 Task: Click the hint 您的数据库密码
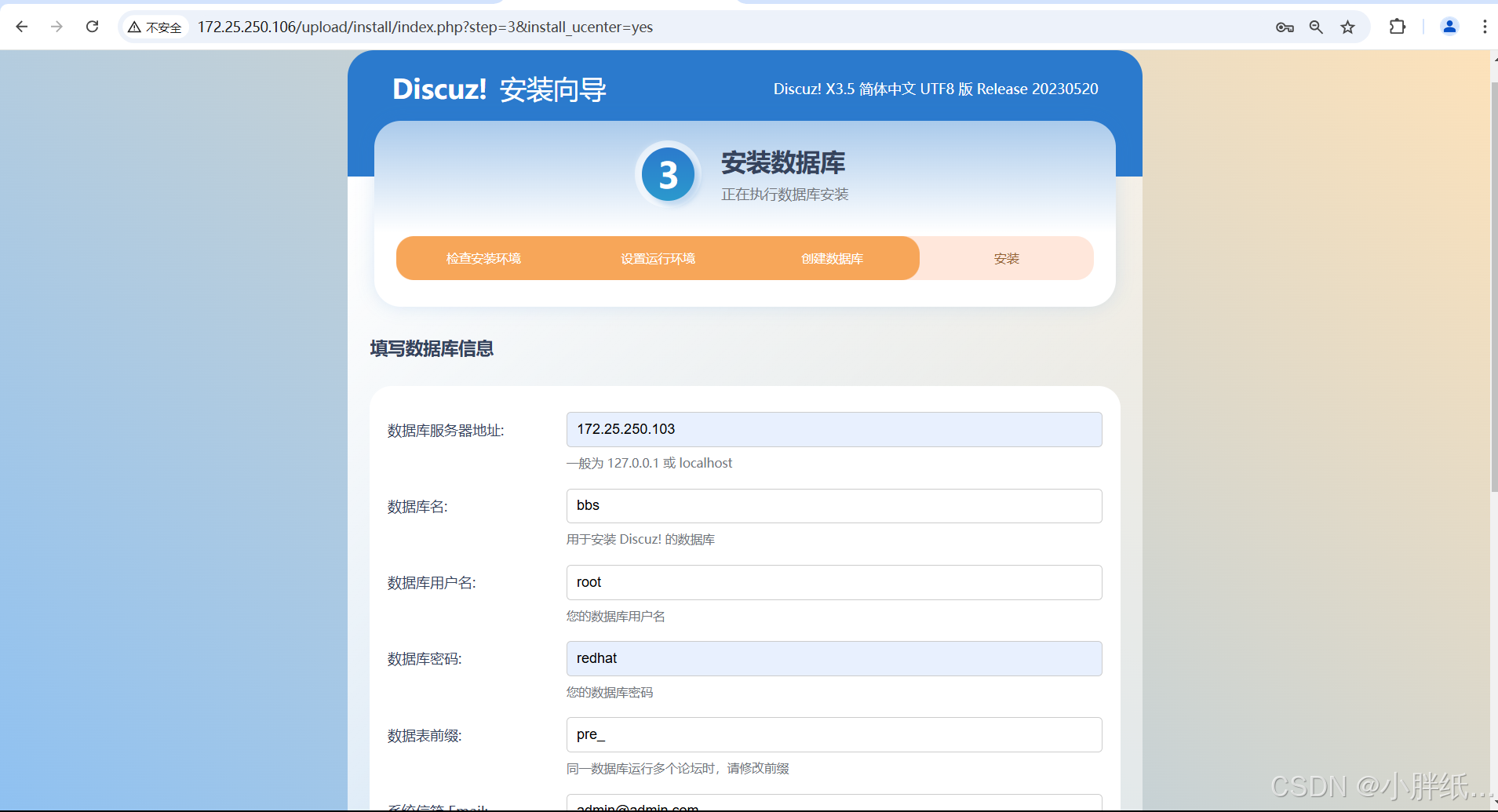click(x=610, y=692)
